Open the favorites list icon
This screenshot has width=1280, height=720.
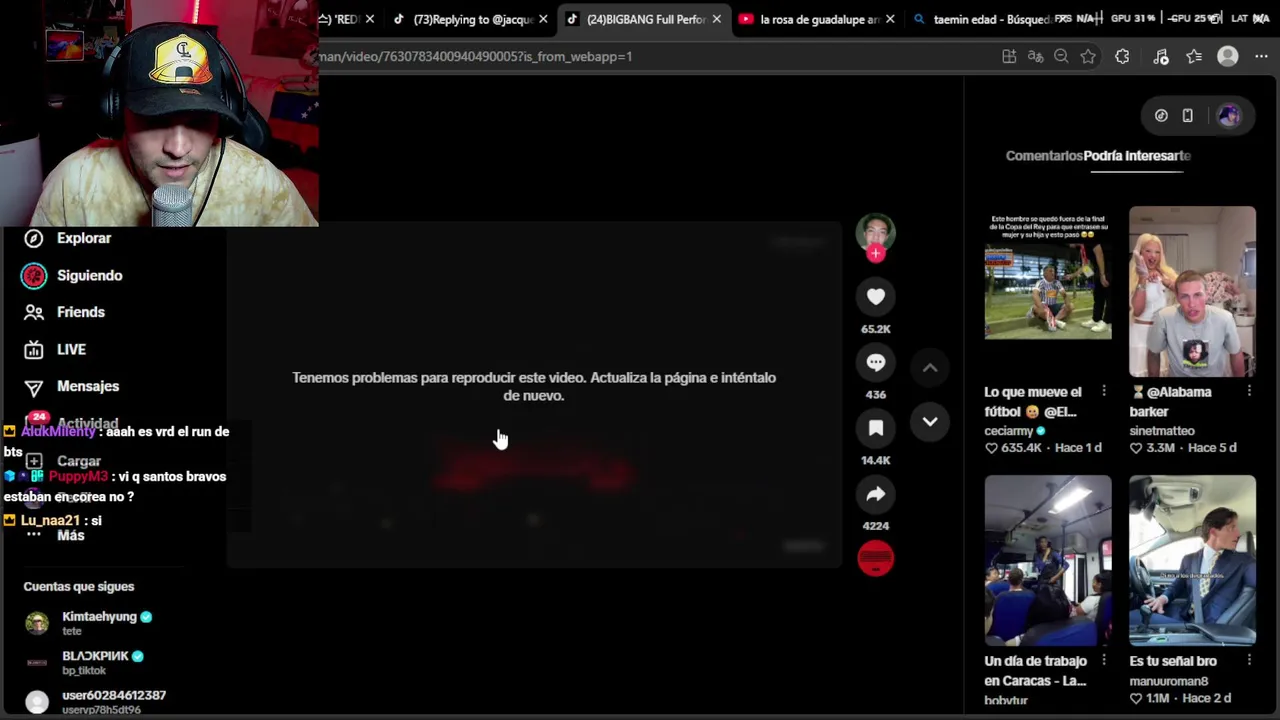(1194, 57)
